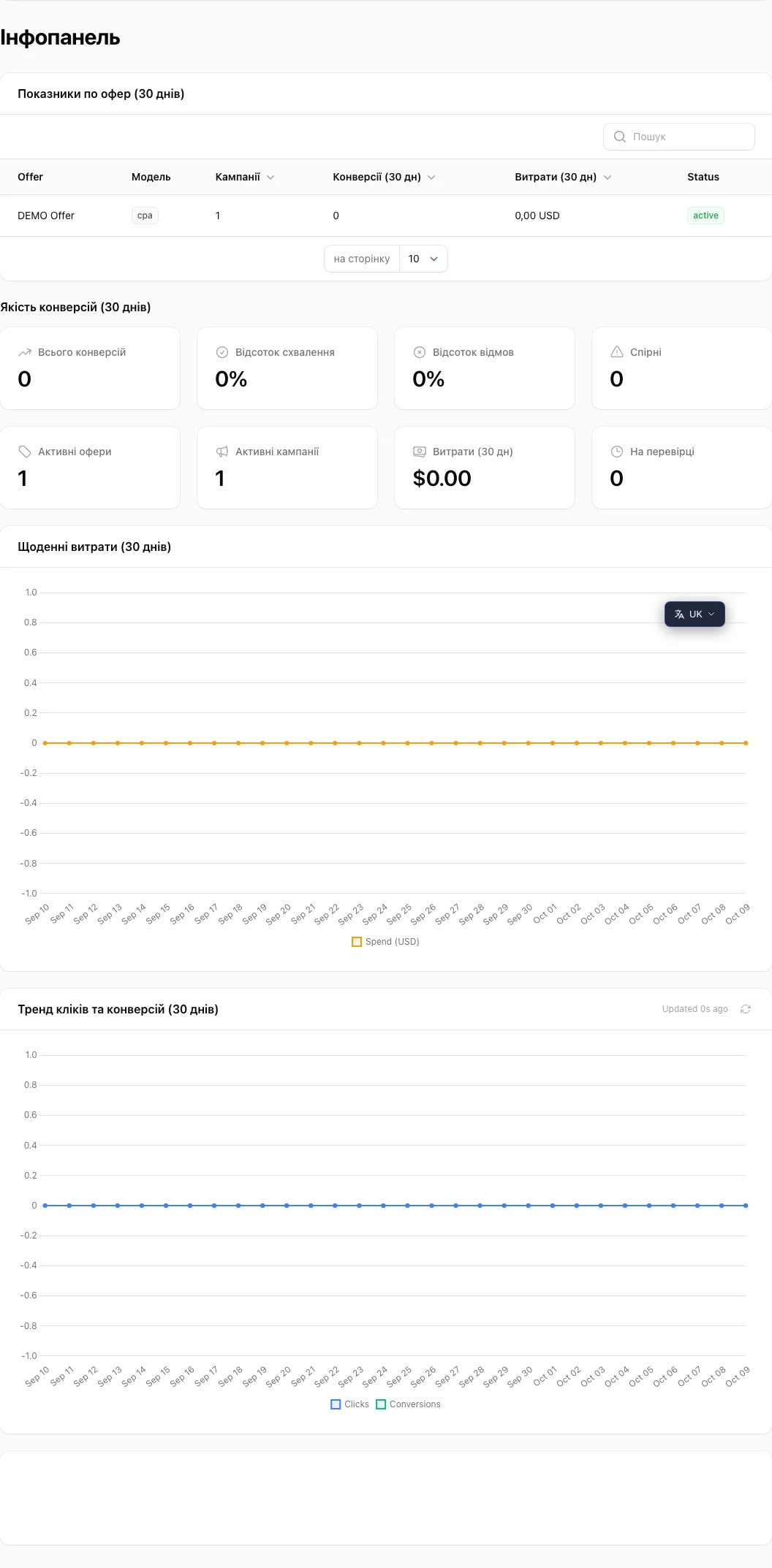Click the tag icon on Активні офери
772x1568 pixels.
tap(25, 452)
